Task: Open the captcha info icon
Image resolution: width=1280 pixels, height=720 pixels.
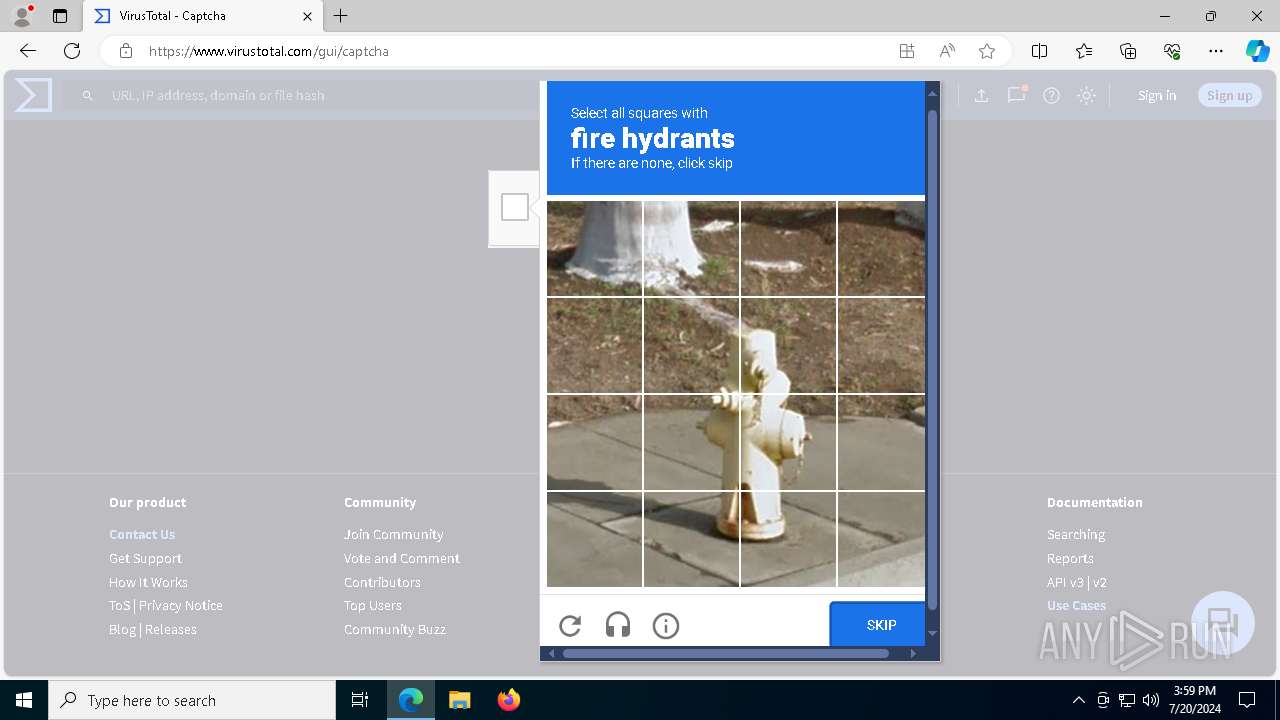Action: coord(666,626)
